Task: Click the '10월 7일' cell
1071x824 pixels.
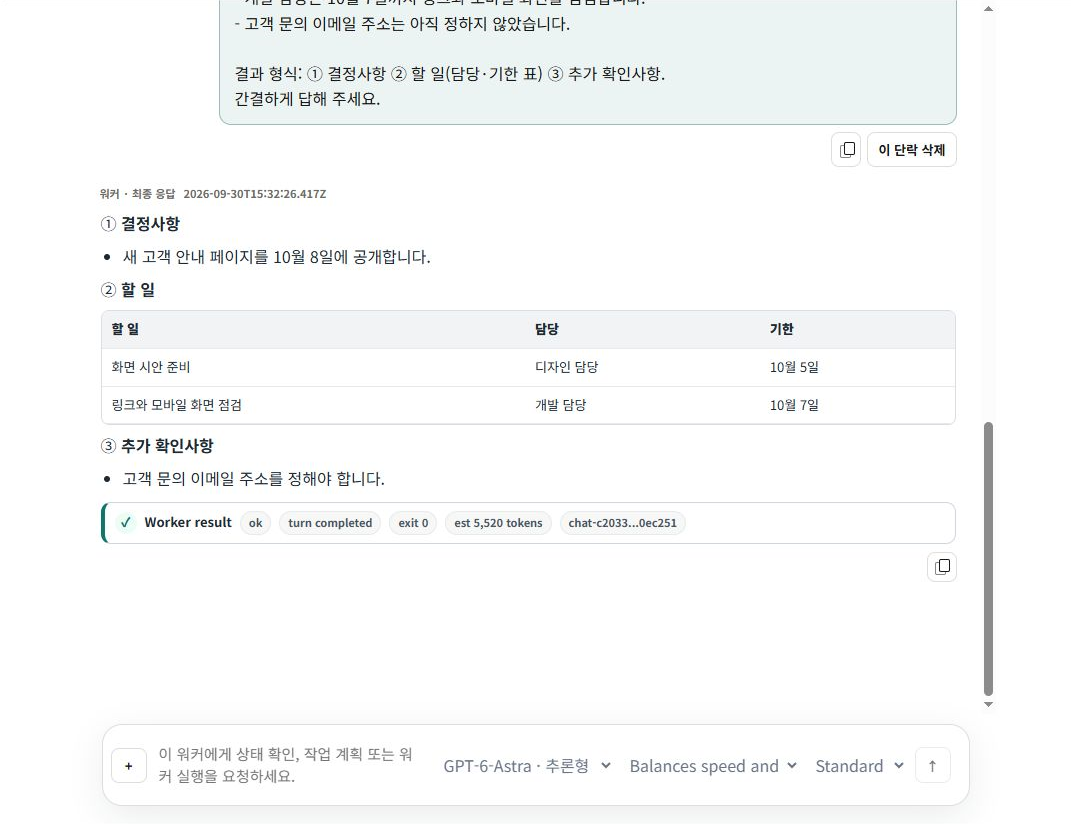Action: click(x=794, y=405)
